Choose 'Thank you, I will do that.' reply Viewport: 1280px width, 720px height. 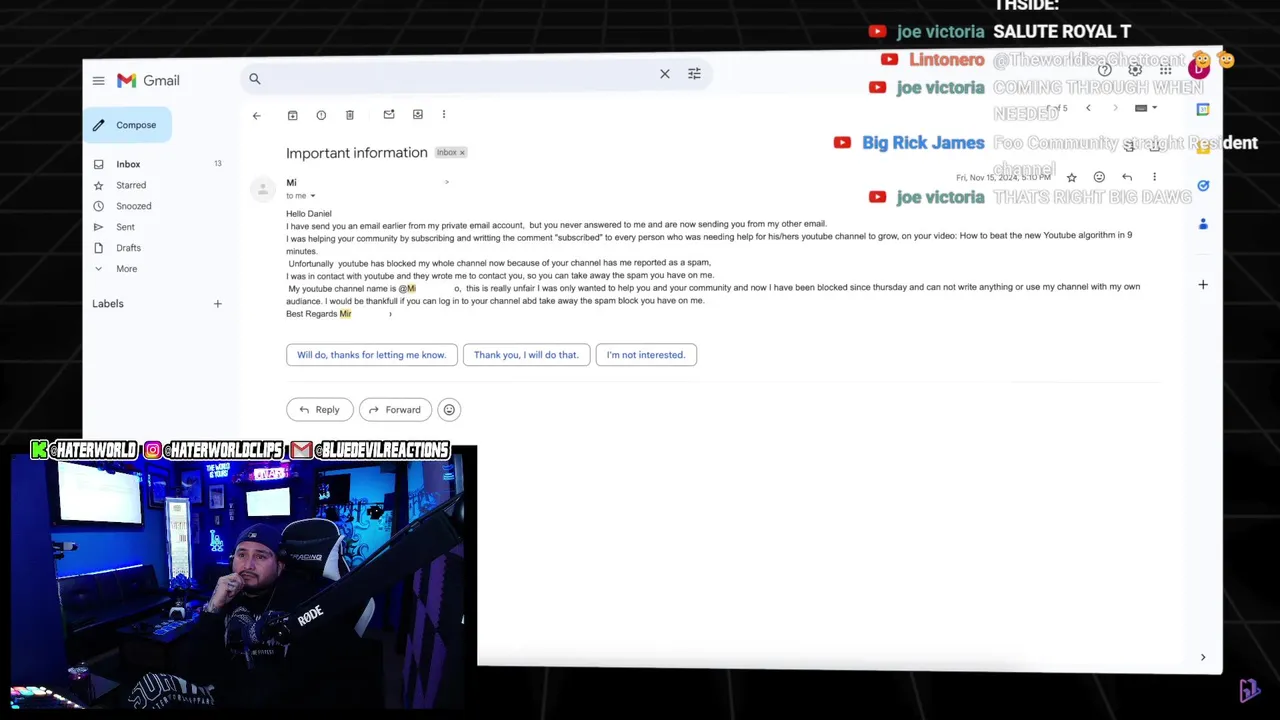(526, 355)
